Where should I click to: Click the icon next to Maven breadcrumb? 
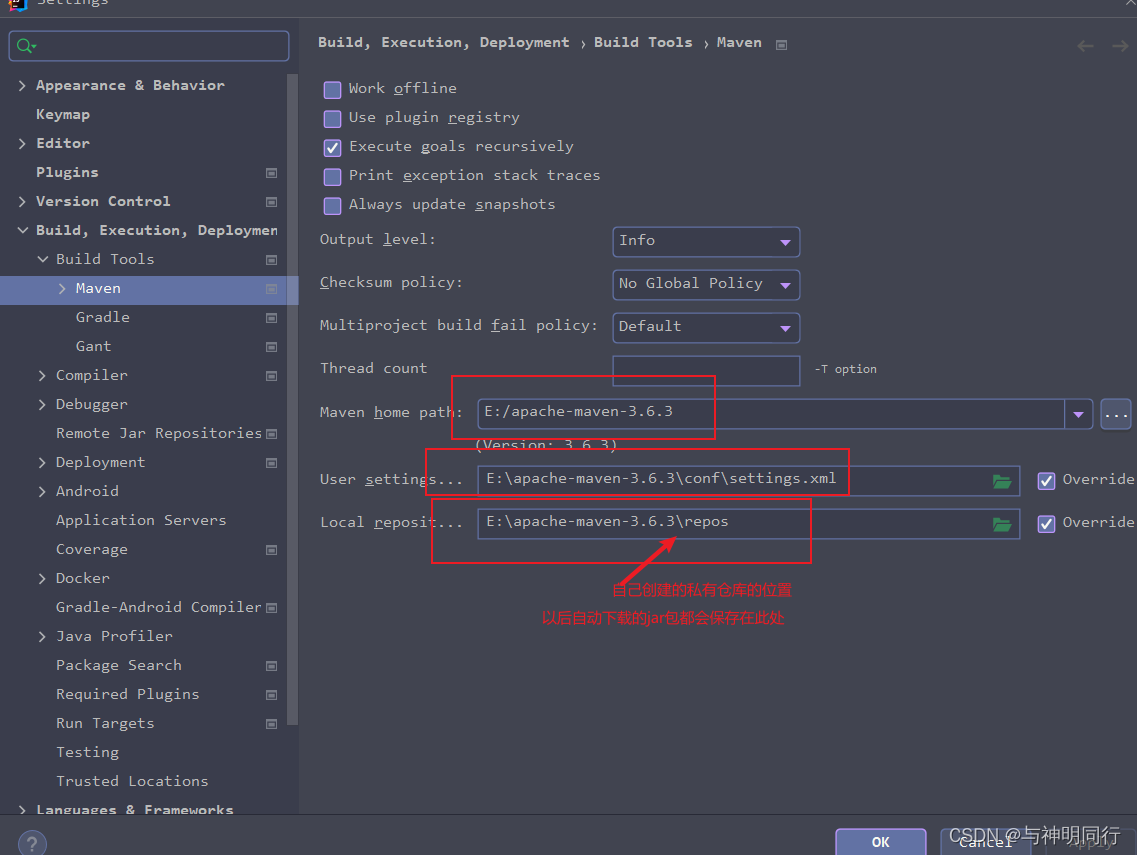pos(781,44)
